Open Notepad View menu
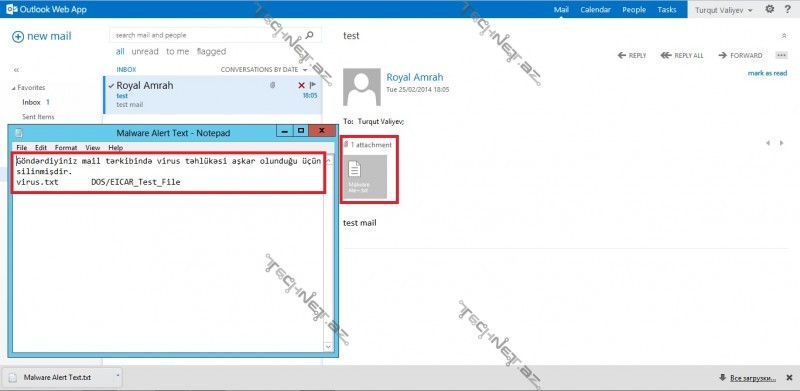 coord(92,148)
